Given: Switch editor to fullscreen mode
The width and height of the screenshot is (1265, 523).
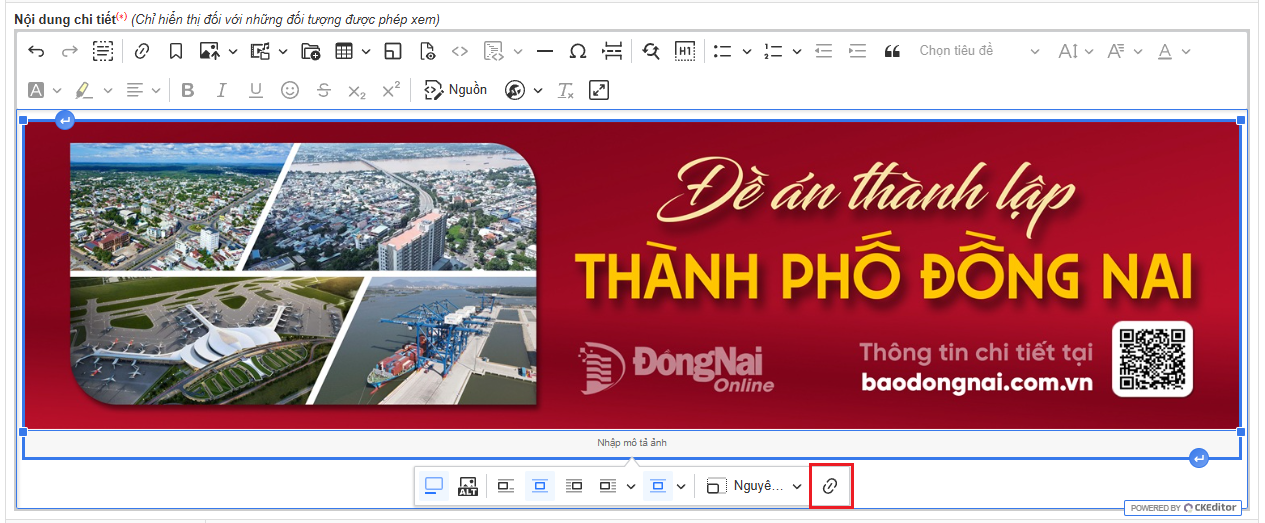Looking at the screenshot, I should click(x=599, y=90).
